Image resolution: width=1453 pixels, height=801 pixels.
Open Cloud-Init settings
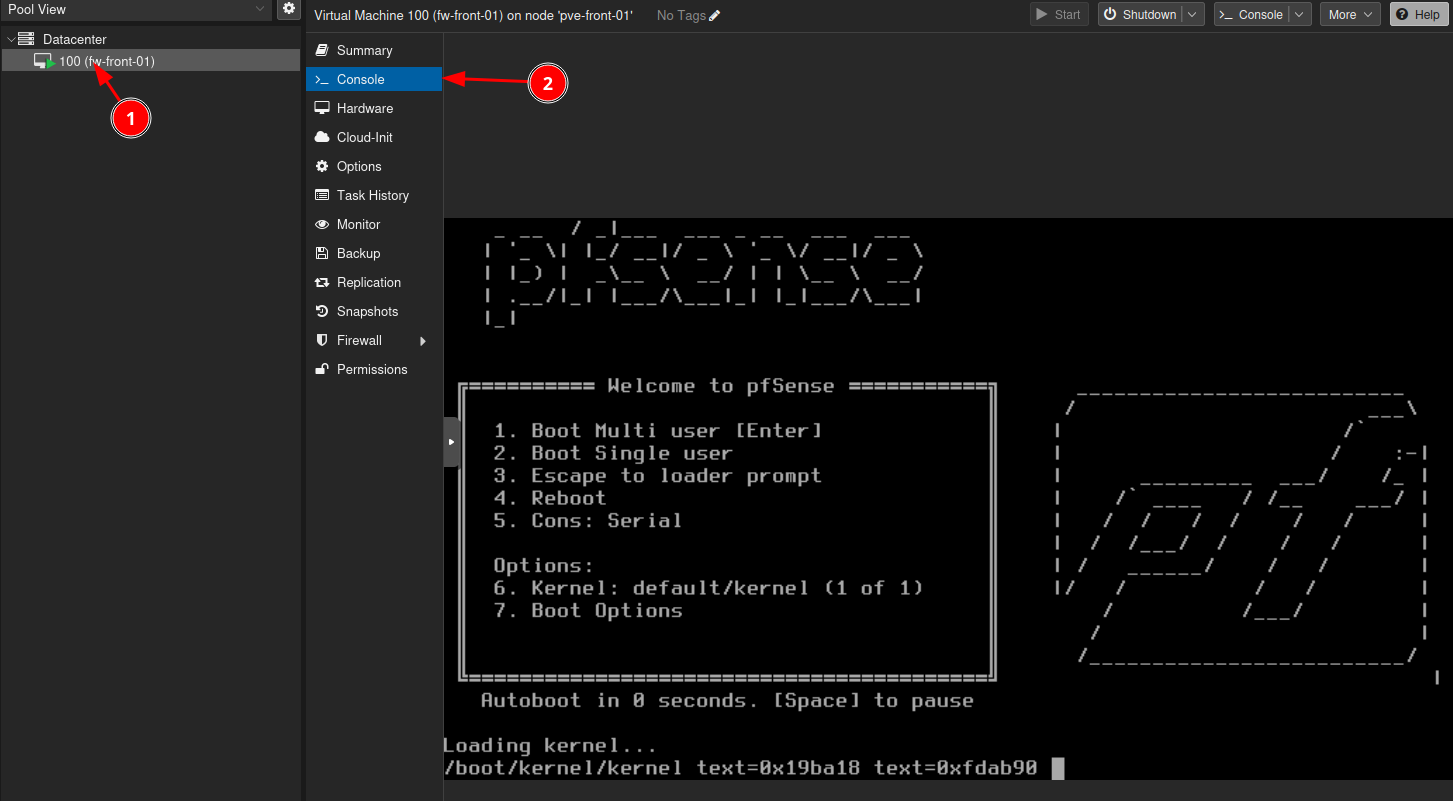click(x=364, y=137)
